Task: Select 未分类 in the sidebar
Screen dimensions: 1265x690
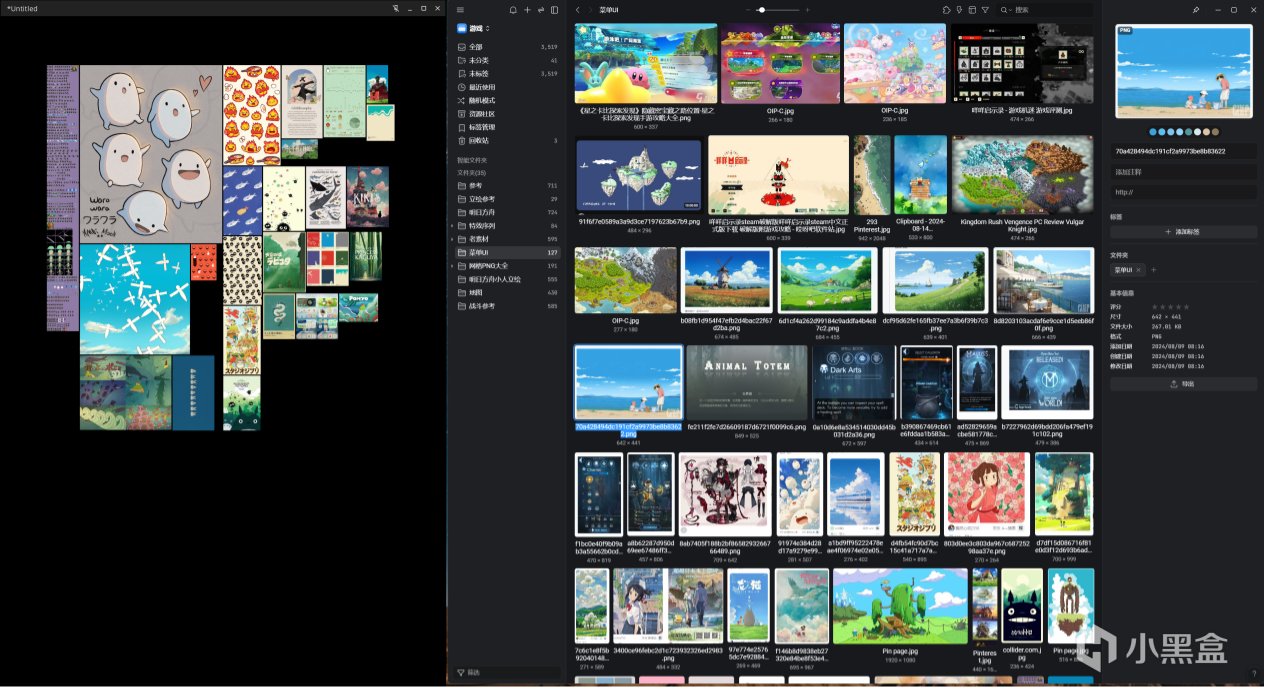Action: (508, 60)
